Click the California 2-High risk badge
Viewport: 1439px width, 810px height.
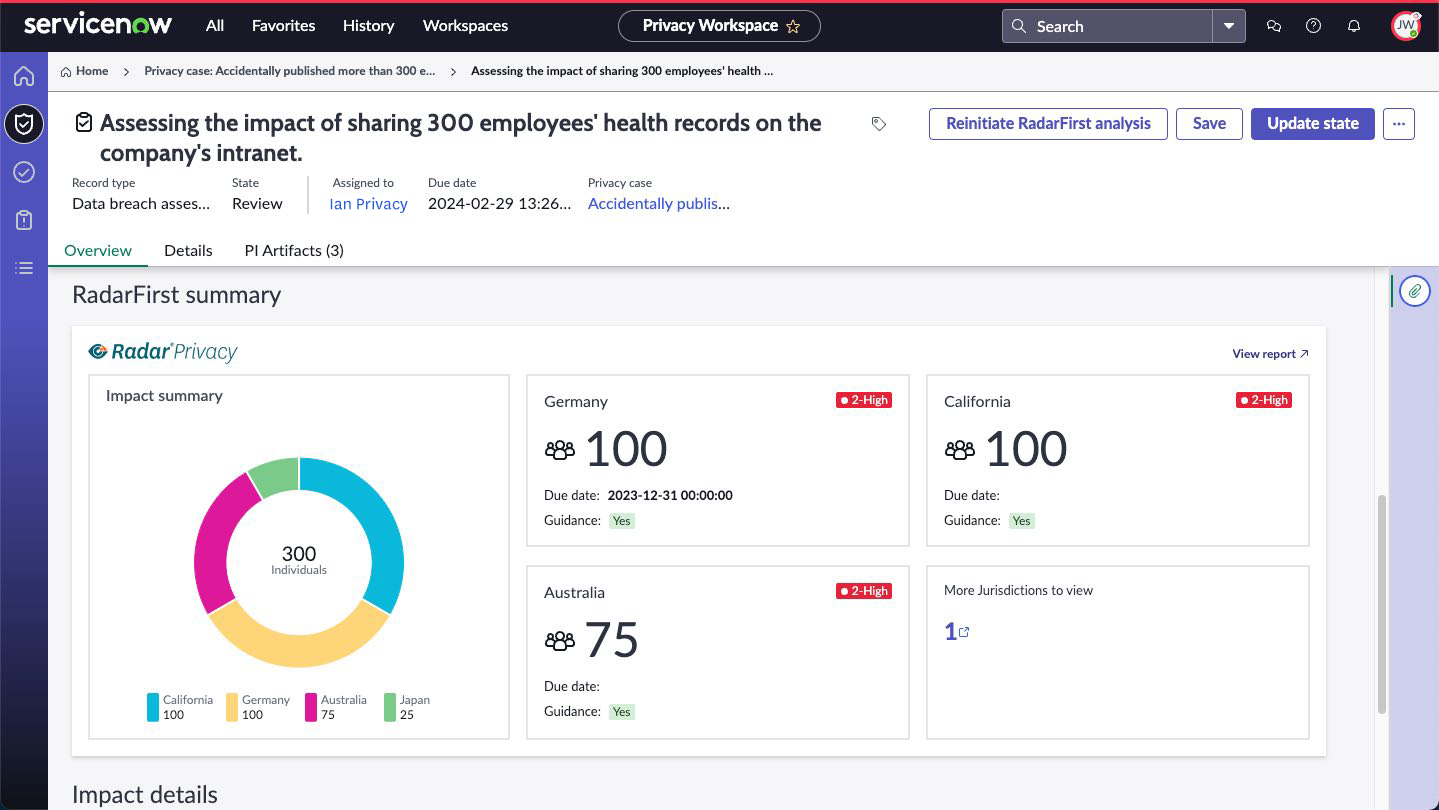point(1264,400)
